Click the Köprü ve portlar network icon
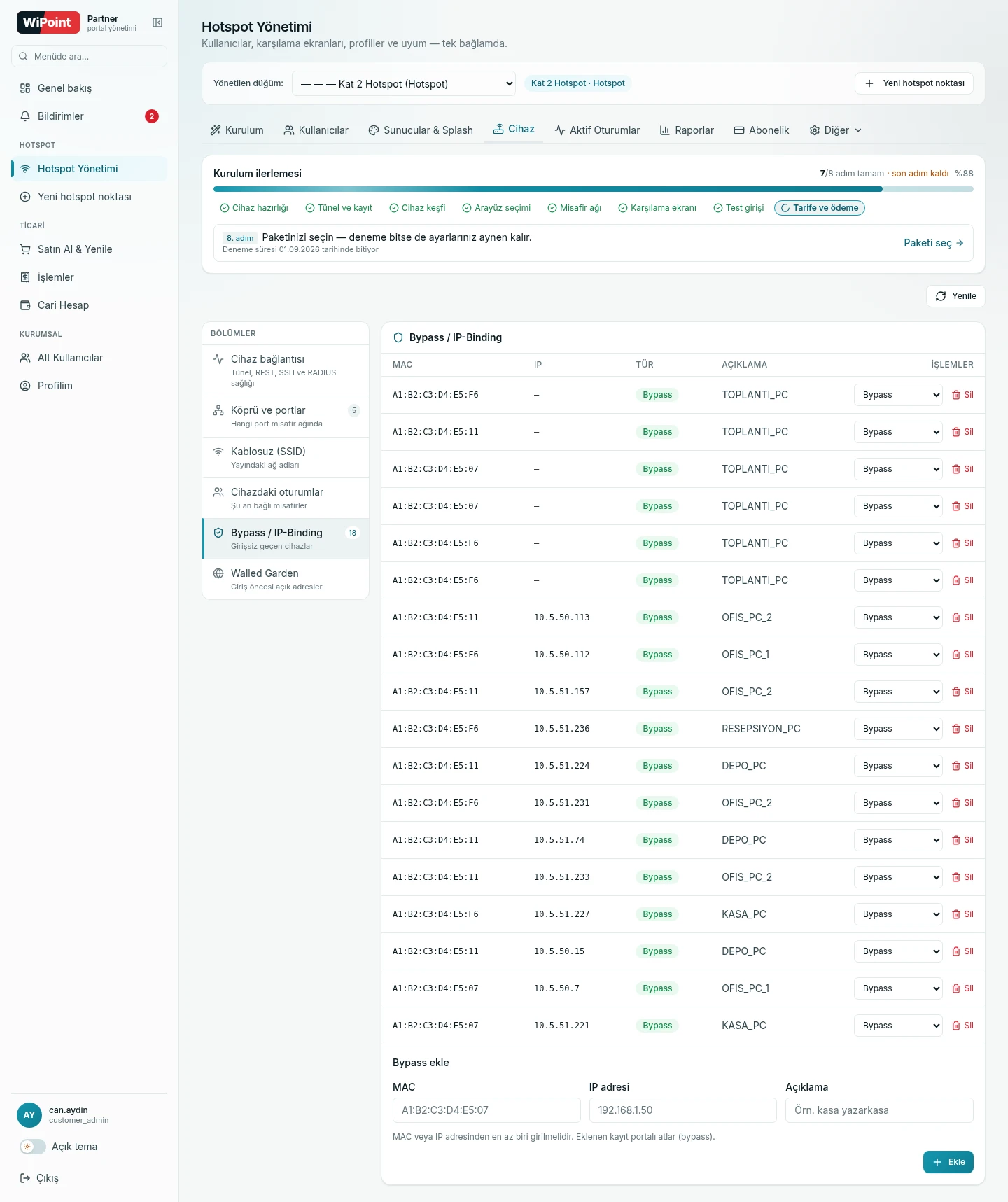The image size is (1008, 1202). click(218, 410)
